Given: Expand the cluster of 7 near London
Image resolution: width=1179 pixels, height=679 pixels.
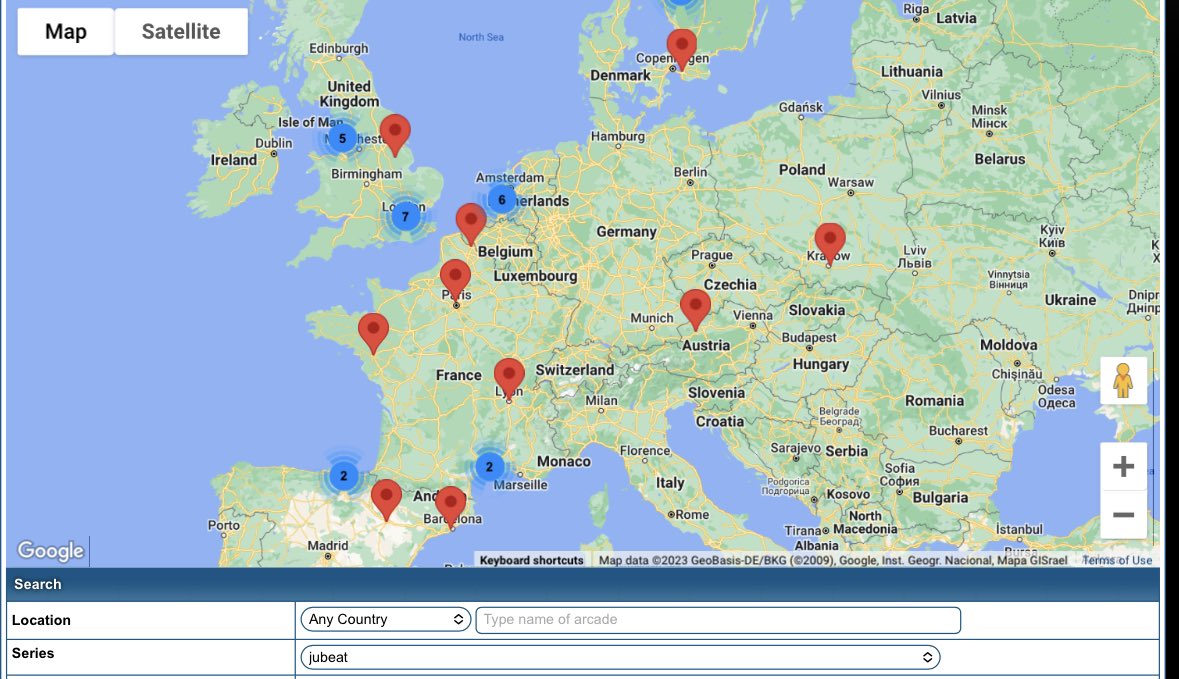Looking at the screenshot, I should [405, 216].
